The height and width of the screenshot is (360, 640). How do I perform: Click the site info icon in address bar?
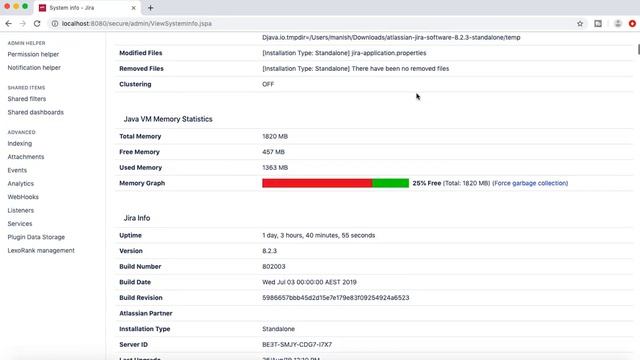pos(55,24)
